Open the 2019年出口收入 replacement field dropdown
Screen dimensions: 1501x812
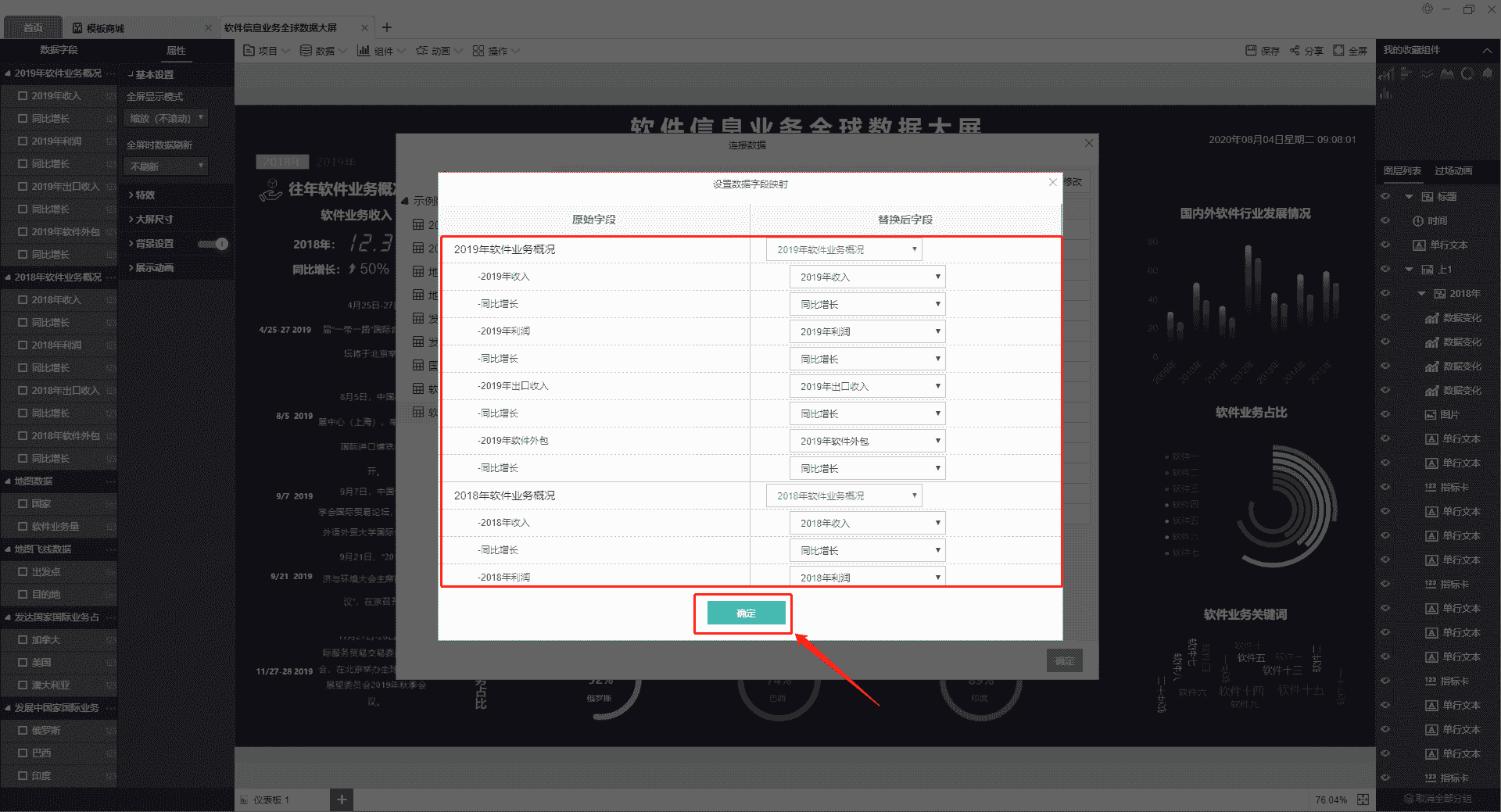[868, 387]
